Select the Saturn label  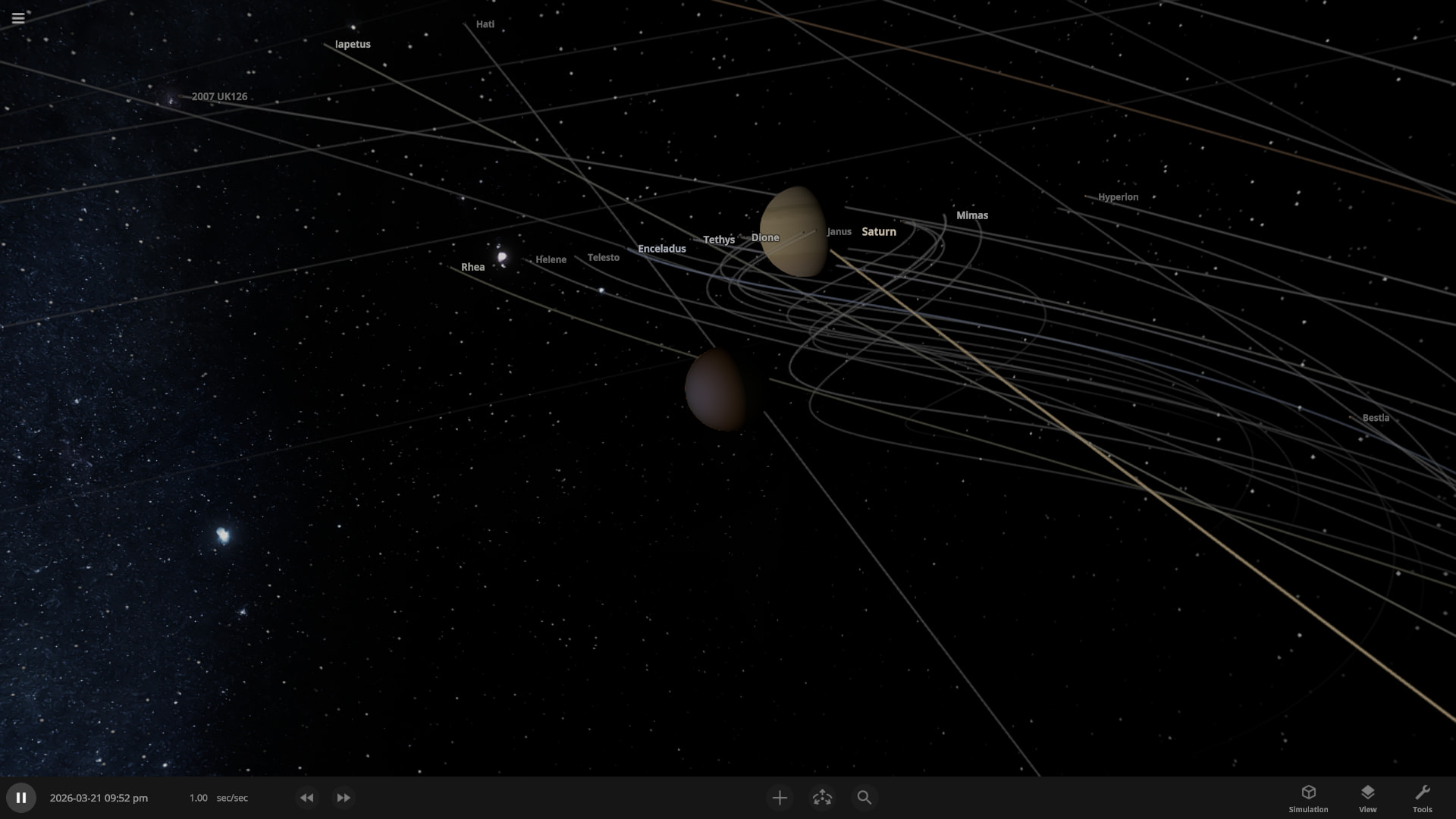(878, 232)
